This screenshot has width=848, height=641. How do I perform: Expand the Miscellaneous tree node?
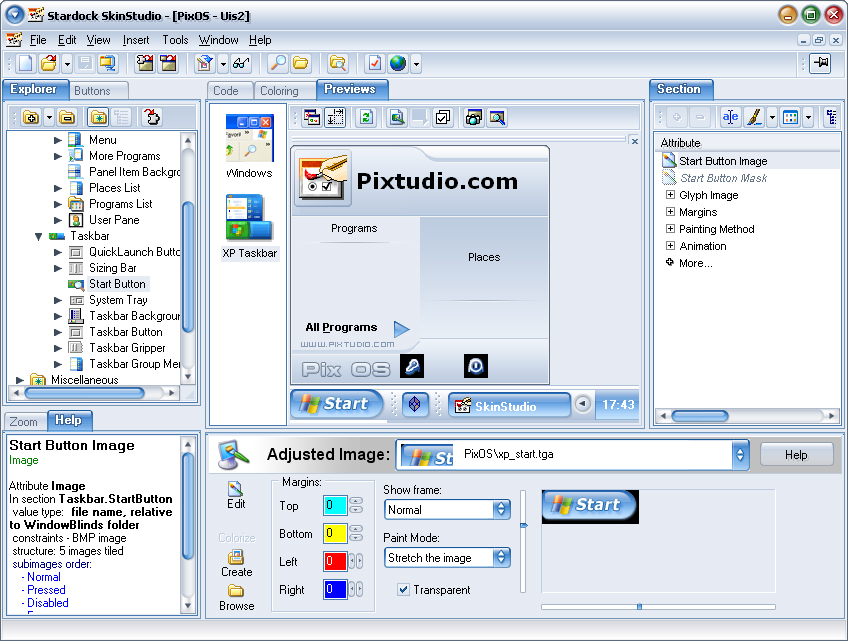(x=19, y=380)
